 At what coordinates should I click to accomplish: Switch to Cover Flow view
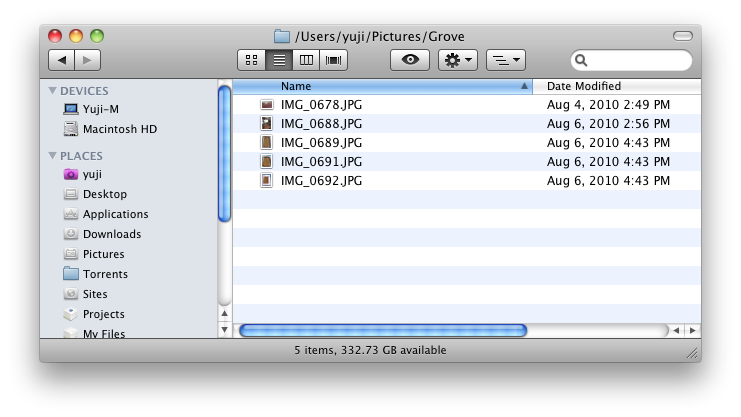click(333, 60)
